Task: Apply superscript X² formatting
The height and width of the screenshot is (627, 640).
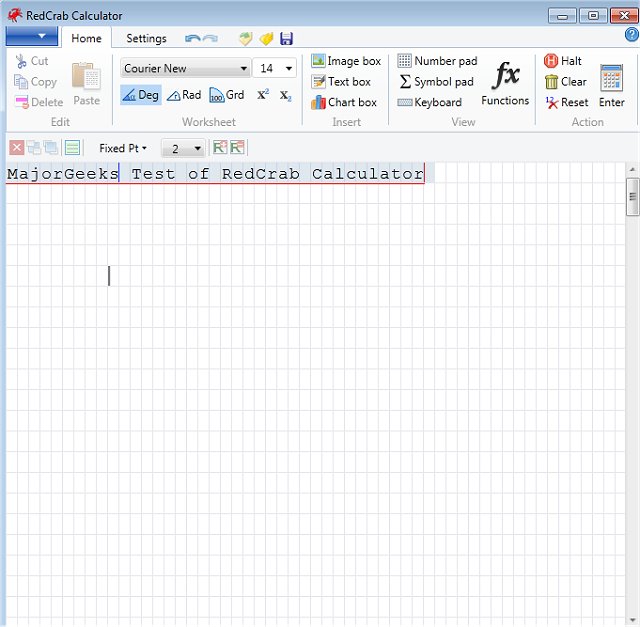Action: 263,95
